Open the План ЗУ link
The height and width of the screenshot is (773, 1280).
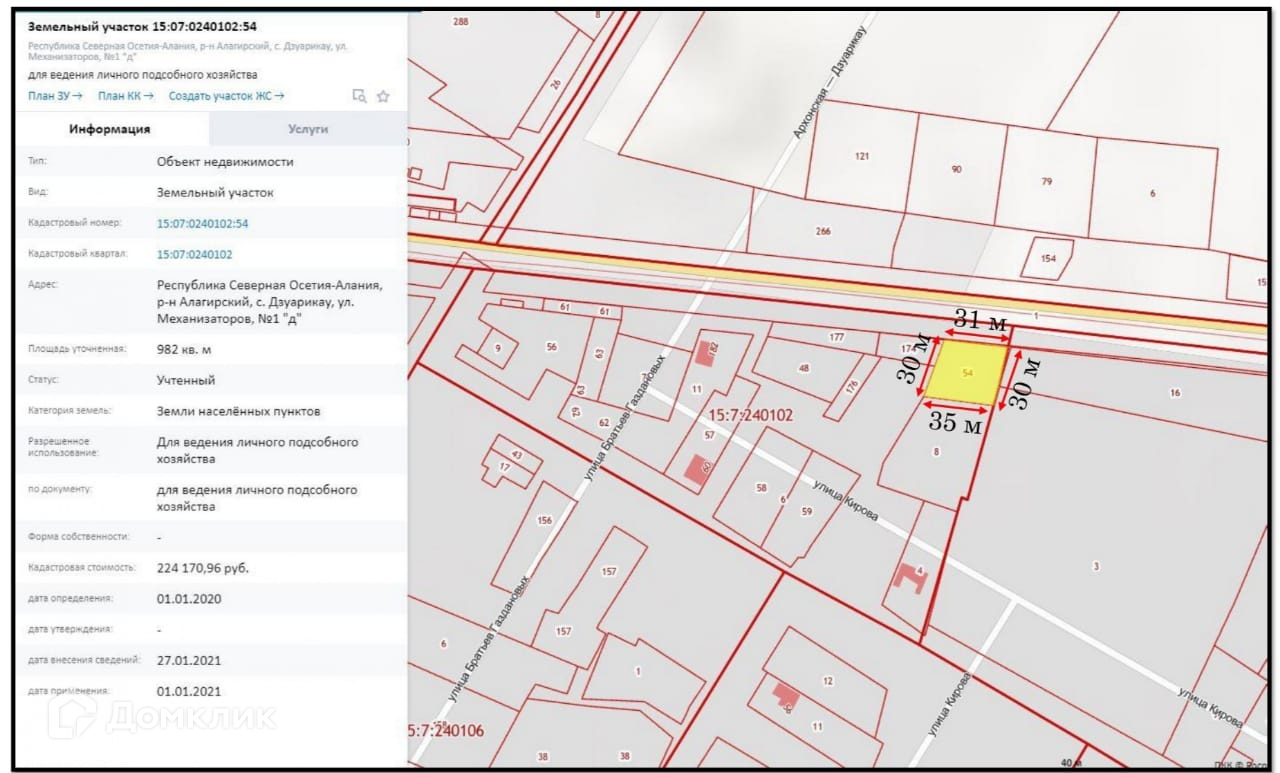(55, 96)
